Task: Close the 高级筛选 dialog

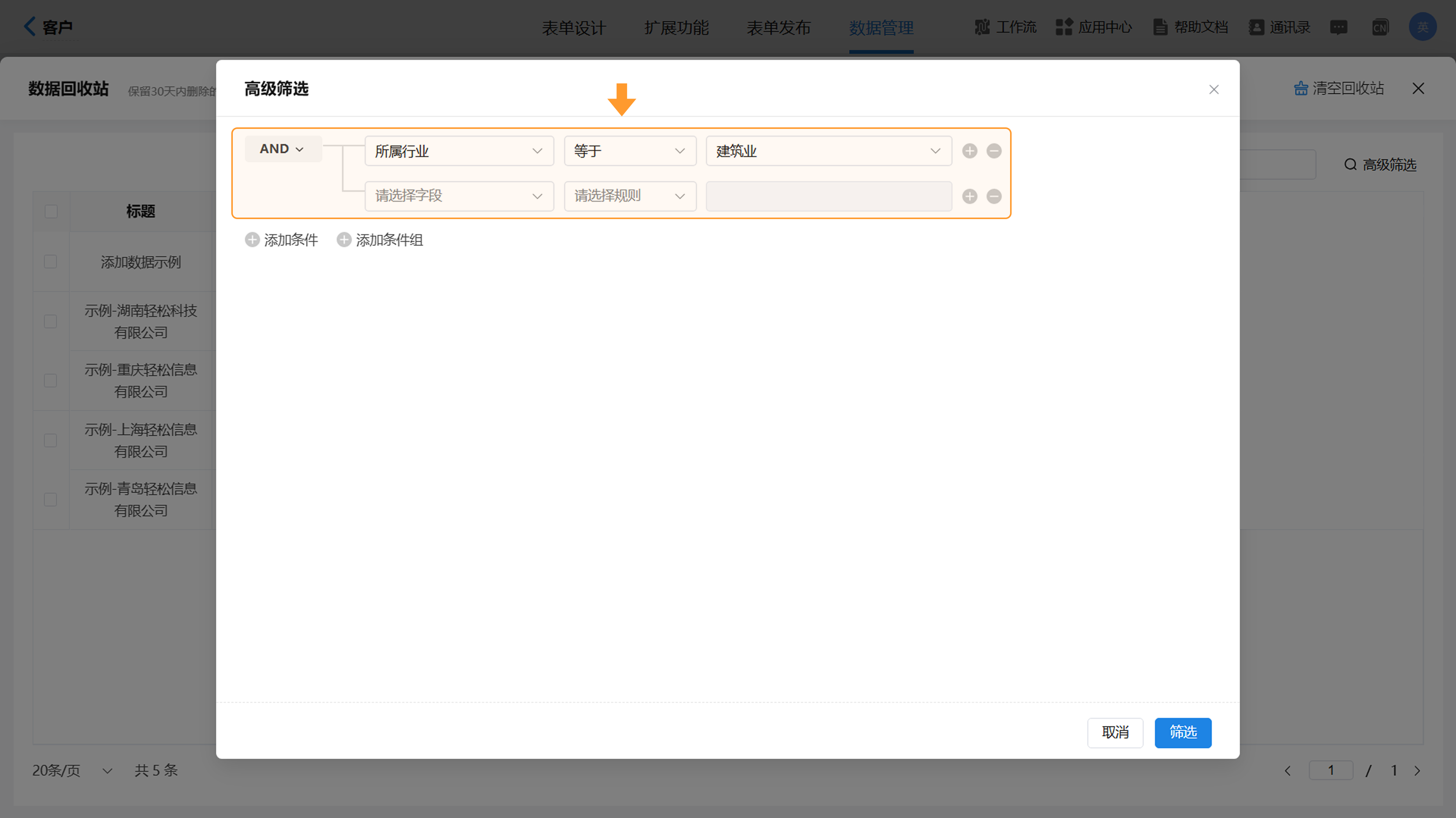Action: click(x=1213, y=89)
